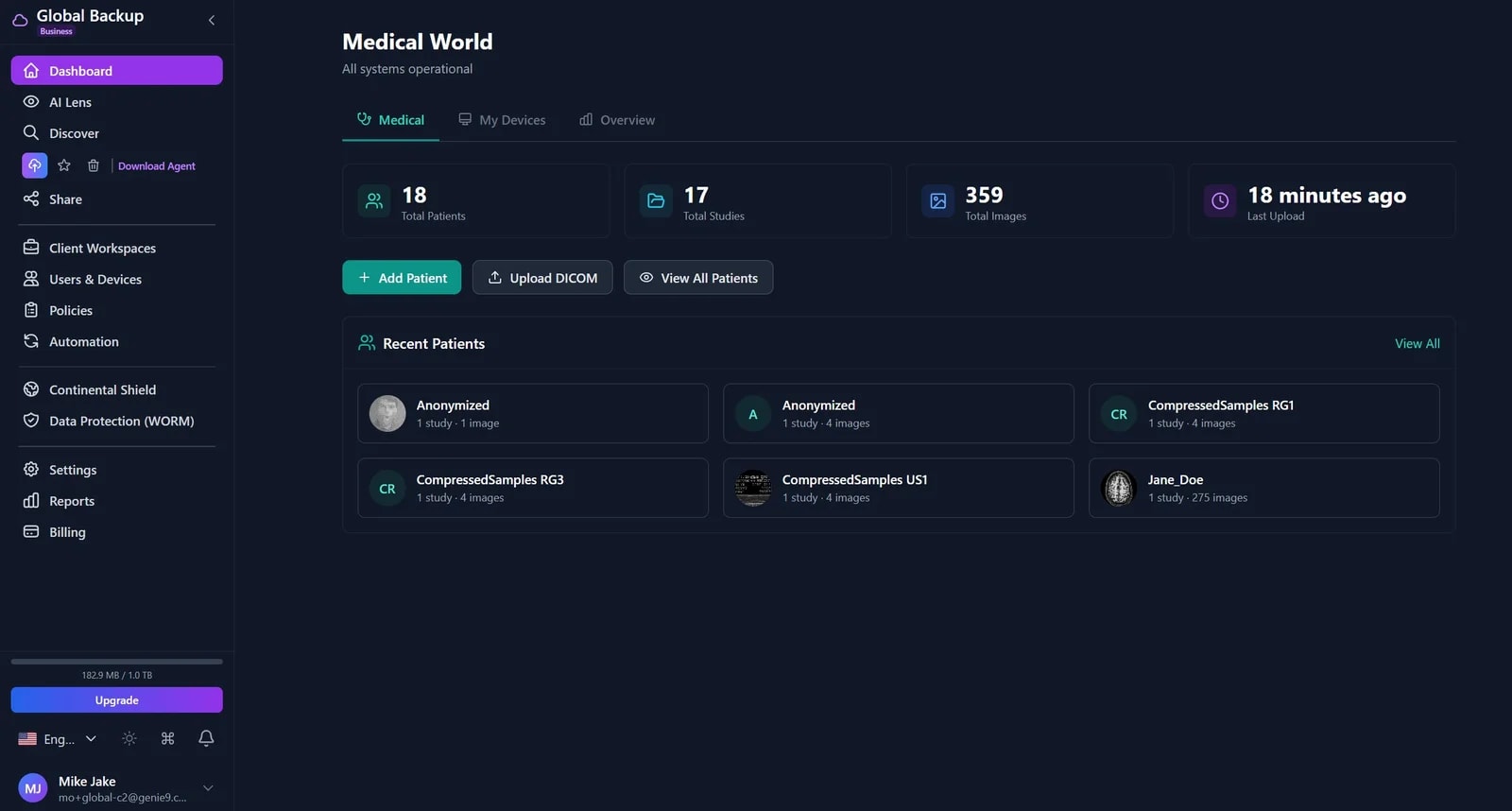Click the command shortcut icon

click(167, 739)
